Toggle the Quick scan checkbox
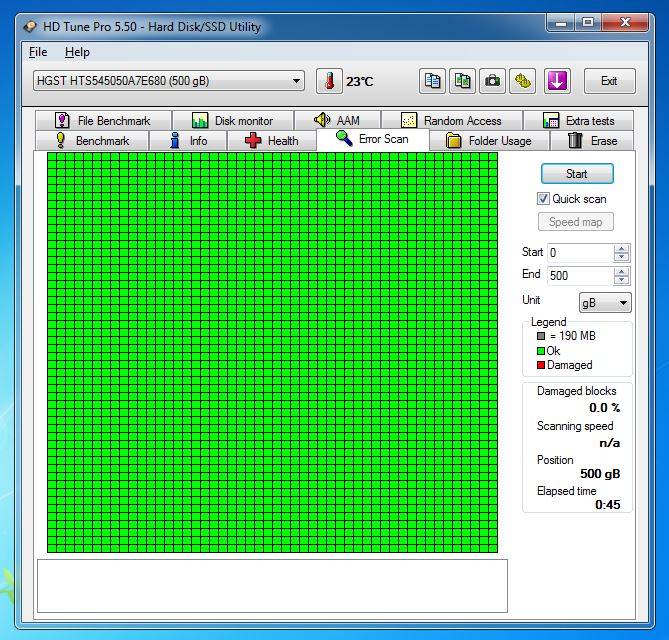The height and width of the screenshot is (640, 669). click(543, 199)
